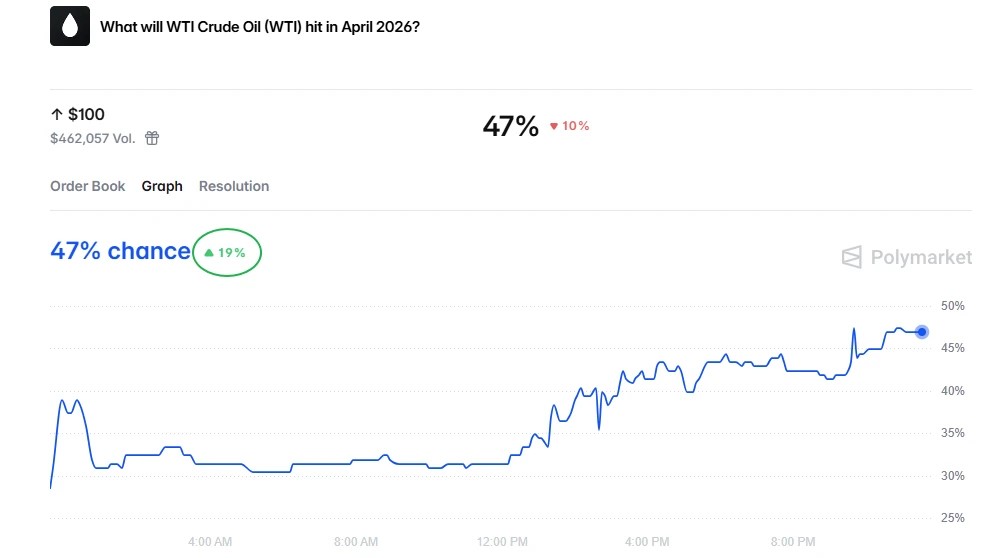Switch to the Graph tab
This screenshot has width=1000, height=558.
(x=162, y=186)
